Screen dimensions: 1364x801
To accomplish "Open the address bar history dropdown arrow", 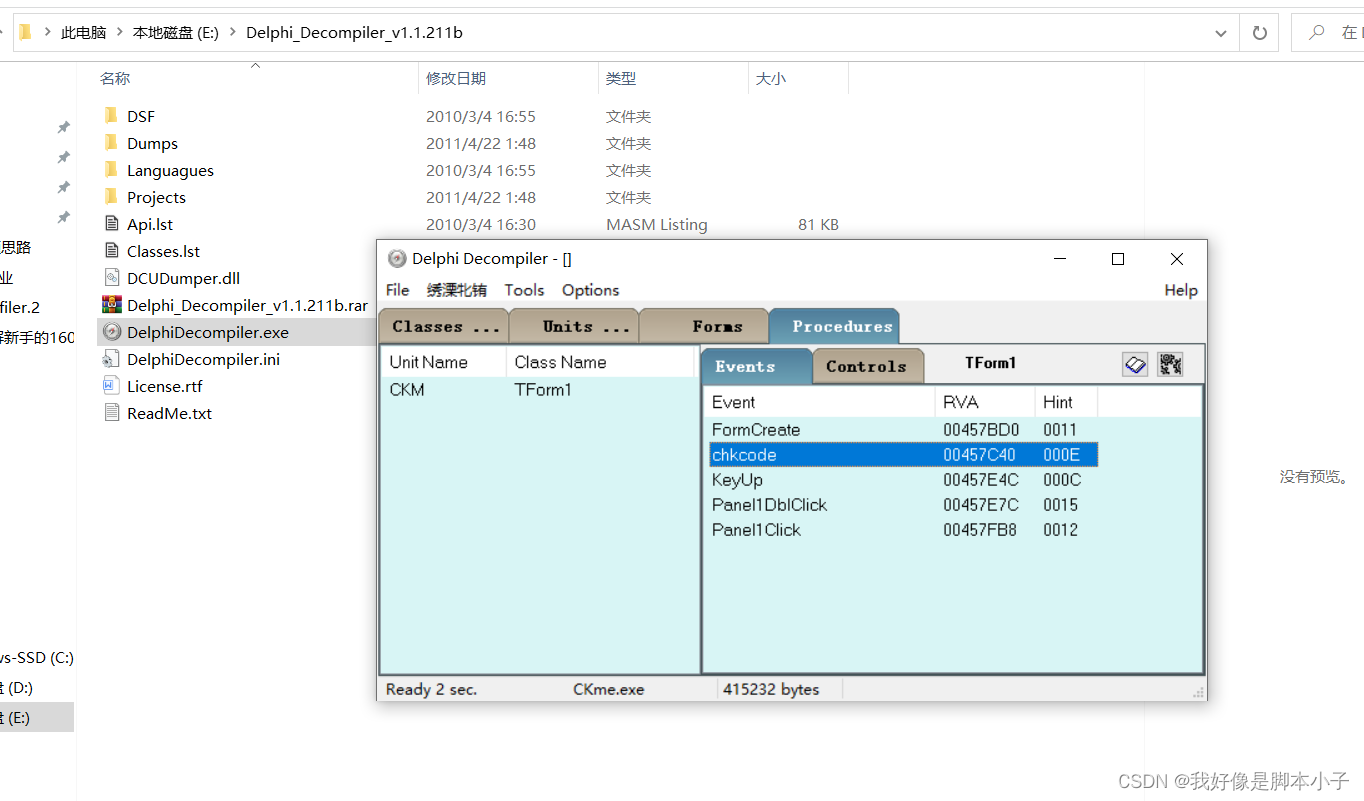I will click(1221, 33).
